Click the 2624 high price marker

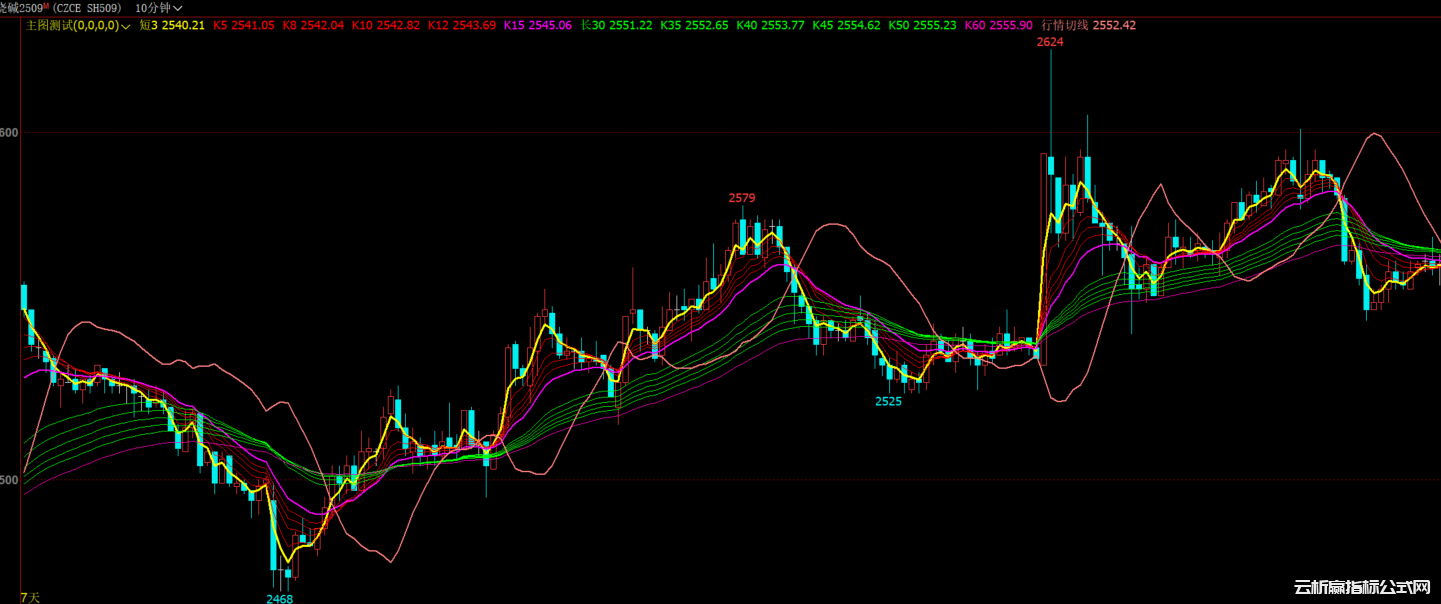pos(1050,42)
